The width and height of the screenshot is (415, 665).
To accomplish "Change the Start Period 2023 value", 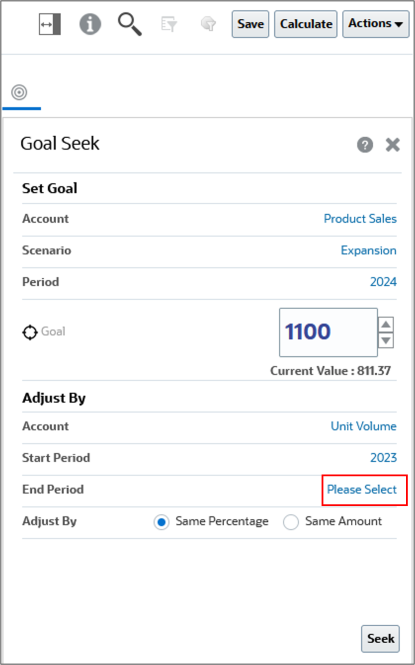I will coord(383,458).
